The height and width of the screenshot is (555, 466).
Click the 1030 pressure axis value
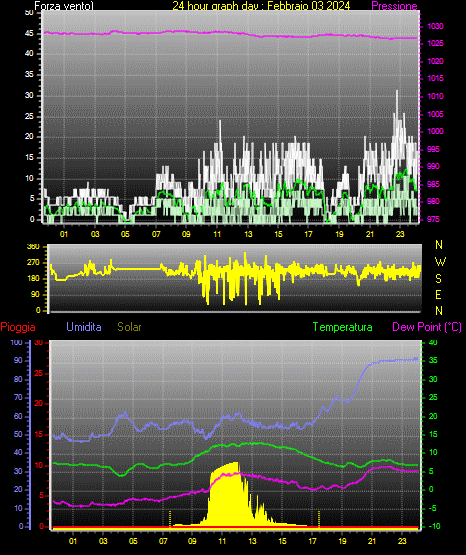pyautogui.click(x=435, y=26)
